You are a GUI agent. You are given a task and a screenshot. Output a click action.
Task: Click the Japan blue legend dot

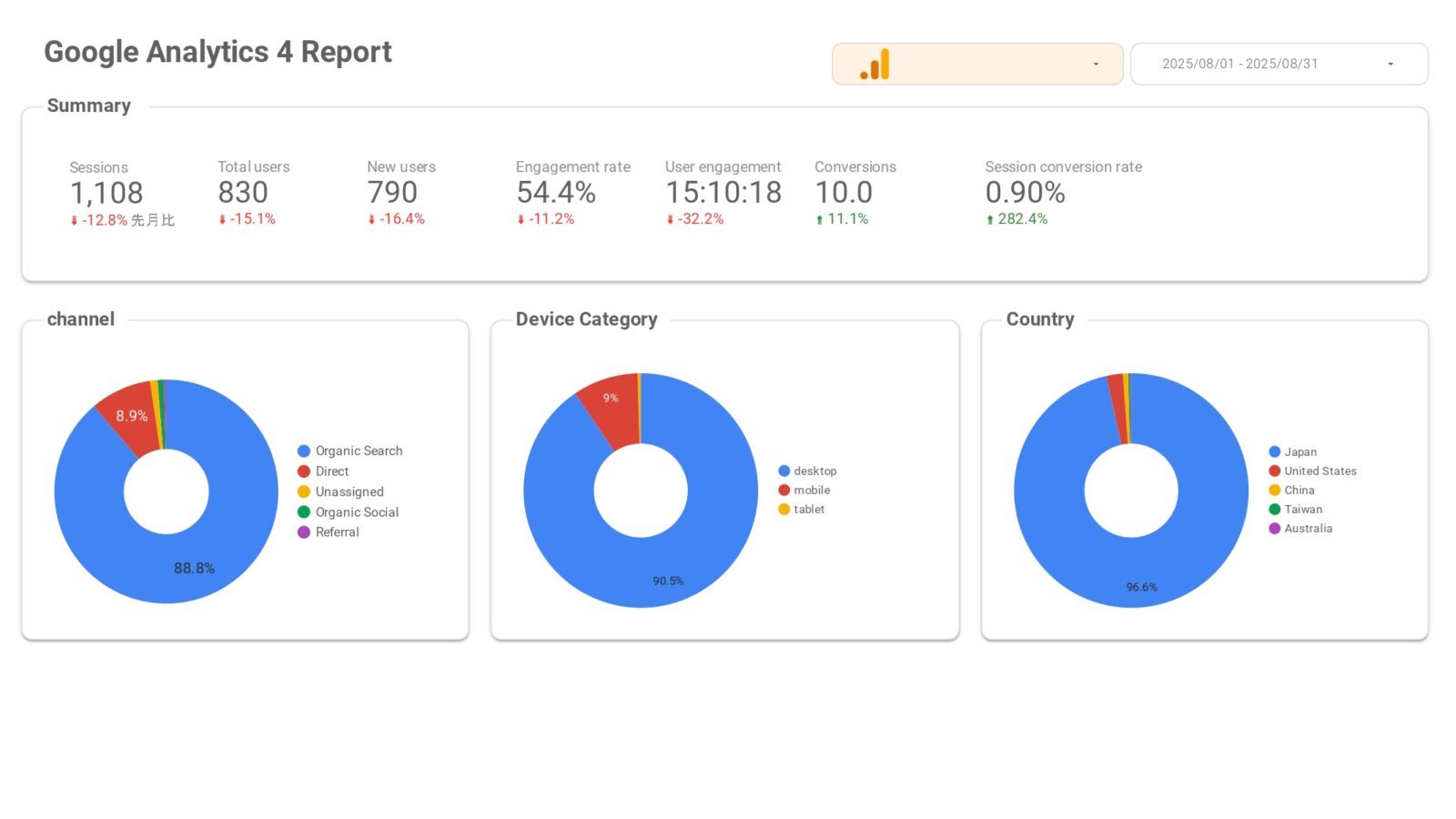tap(1275, 451)
